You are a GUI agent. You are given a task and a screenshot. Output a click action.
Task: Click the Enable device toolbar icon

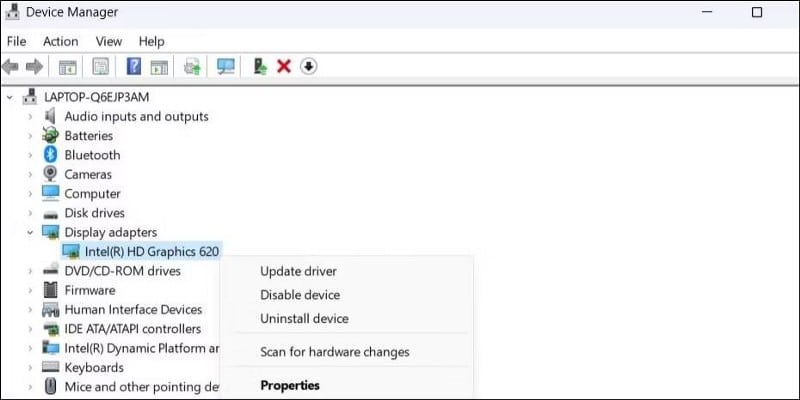click(260, 66)
